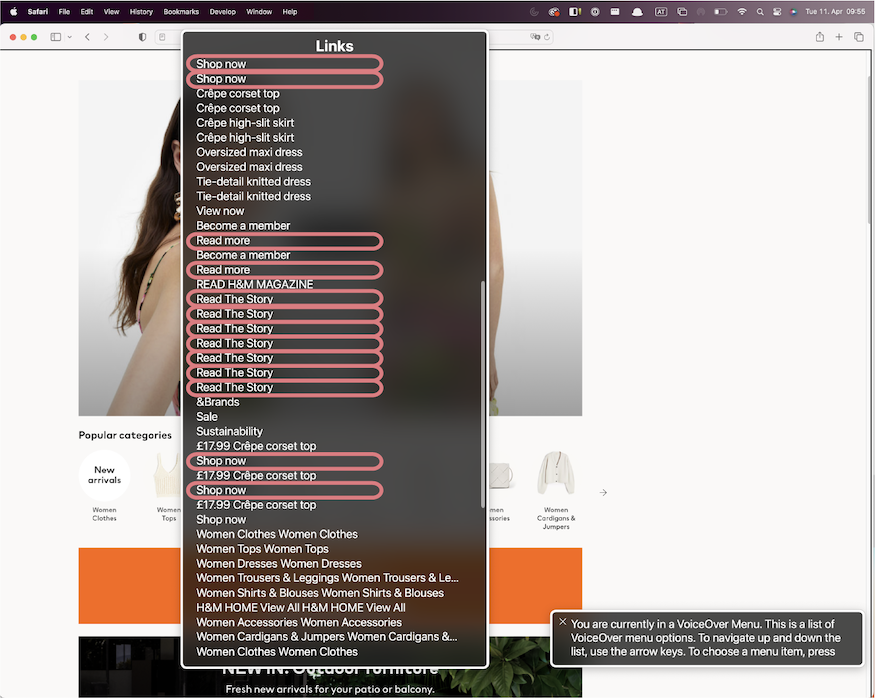Image resolution: width=875 pixels, height=698 pixels.
Task: Open Spotlight search from menu bar
Action: (x=759, y=12)
